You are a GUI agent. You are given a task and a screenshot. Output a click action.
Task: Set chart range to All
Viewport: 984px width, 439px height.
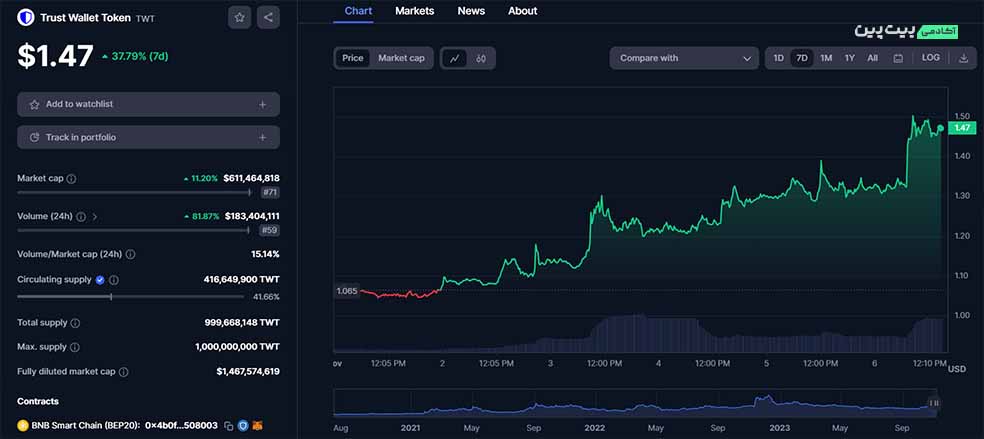coord(872,58)
